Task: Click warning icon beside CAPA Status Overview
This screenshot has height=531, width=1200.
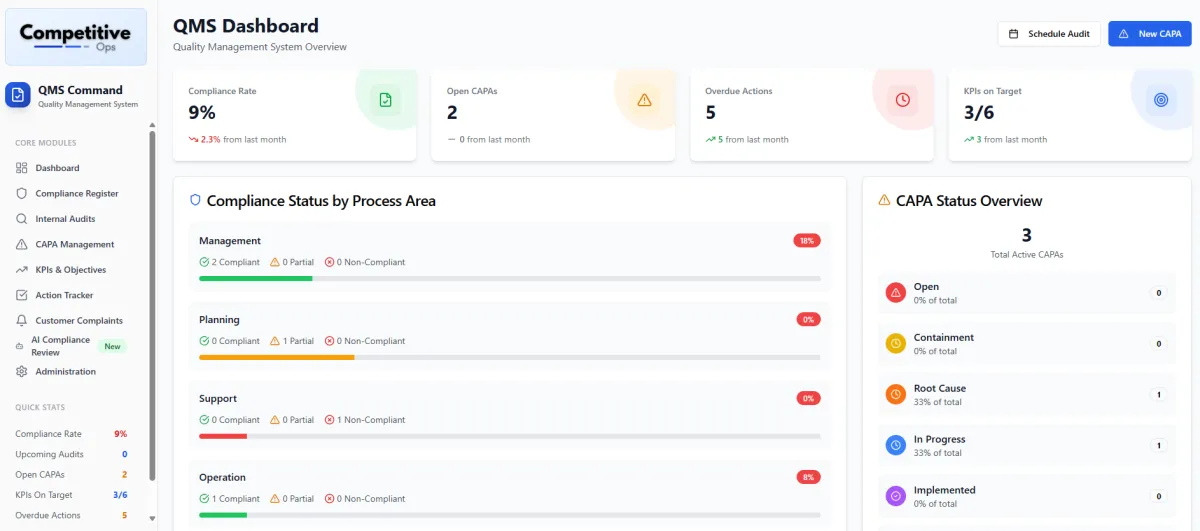Action: [884, 201]
